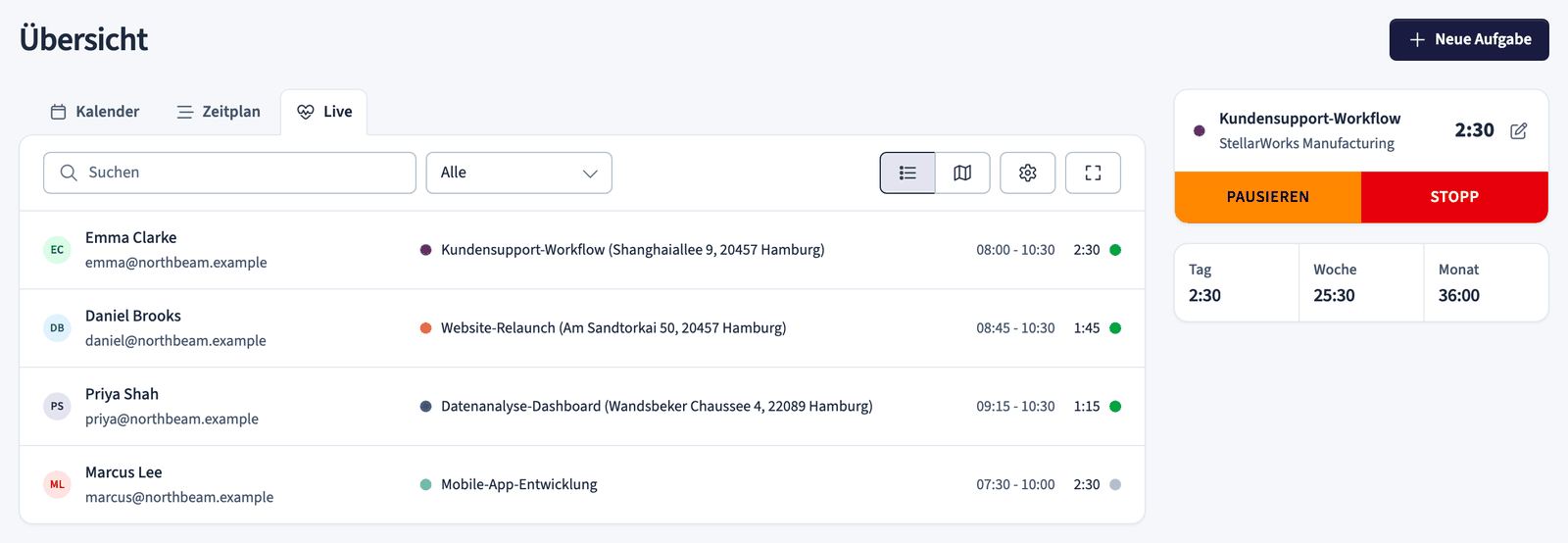Create a new task with Neue Aufgabe
Viewport: 1568px width, 543px height.
[1469, 39]
